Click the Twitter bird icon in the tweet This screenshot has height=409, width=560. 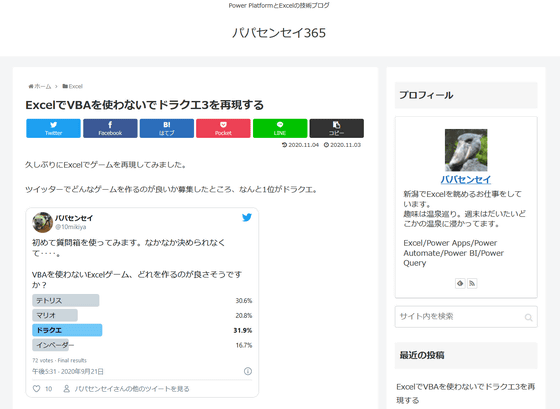[x=247, y=217]
